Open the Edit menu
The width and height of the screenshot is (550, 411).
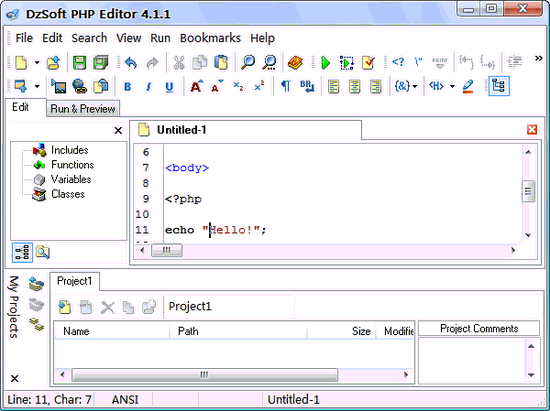[52, 38]
